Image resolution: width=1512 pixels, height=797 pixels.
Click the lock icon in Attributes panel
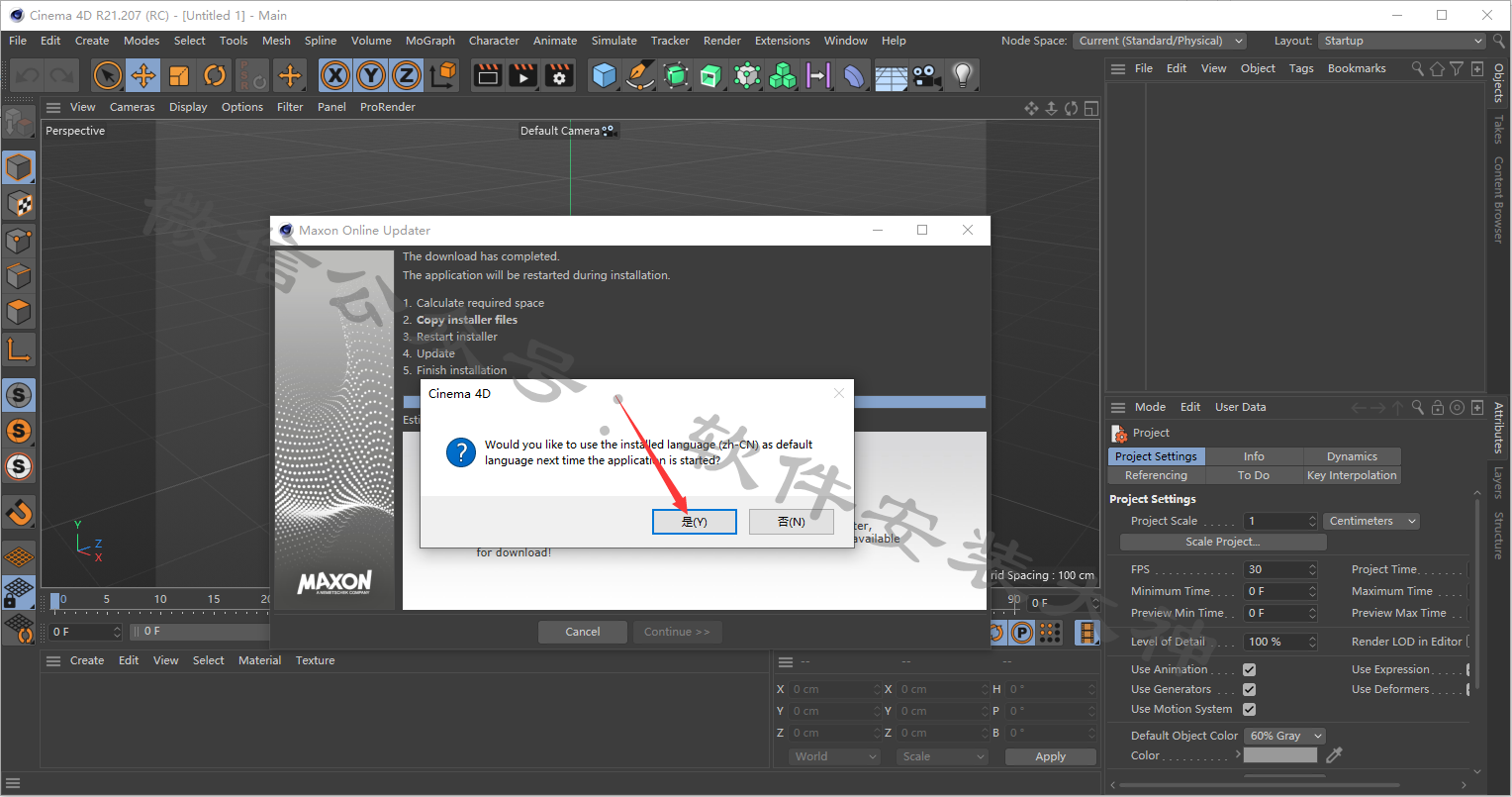point(1437,407)
